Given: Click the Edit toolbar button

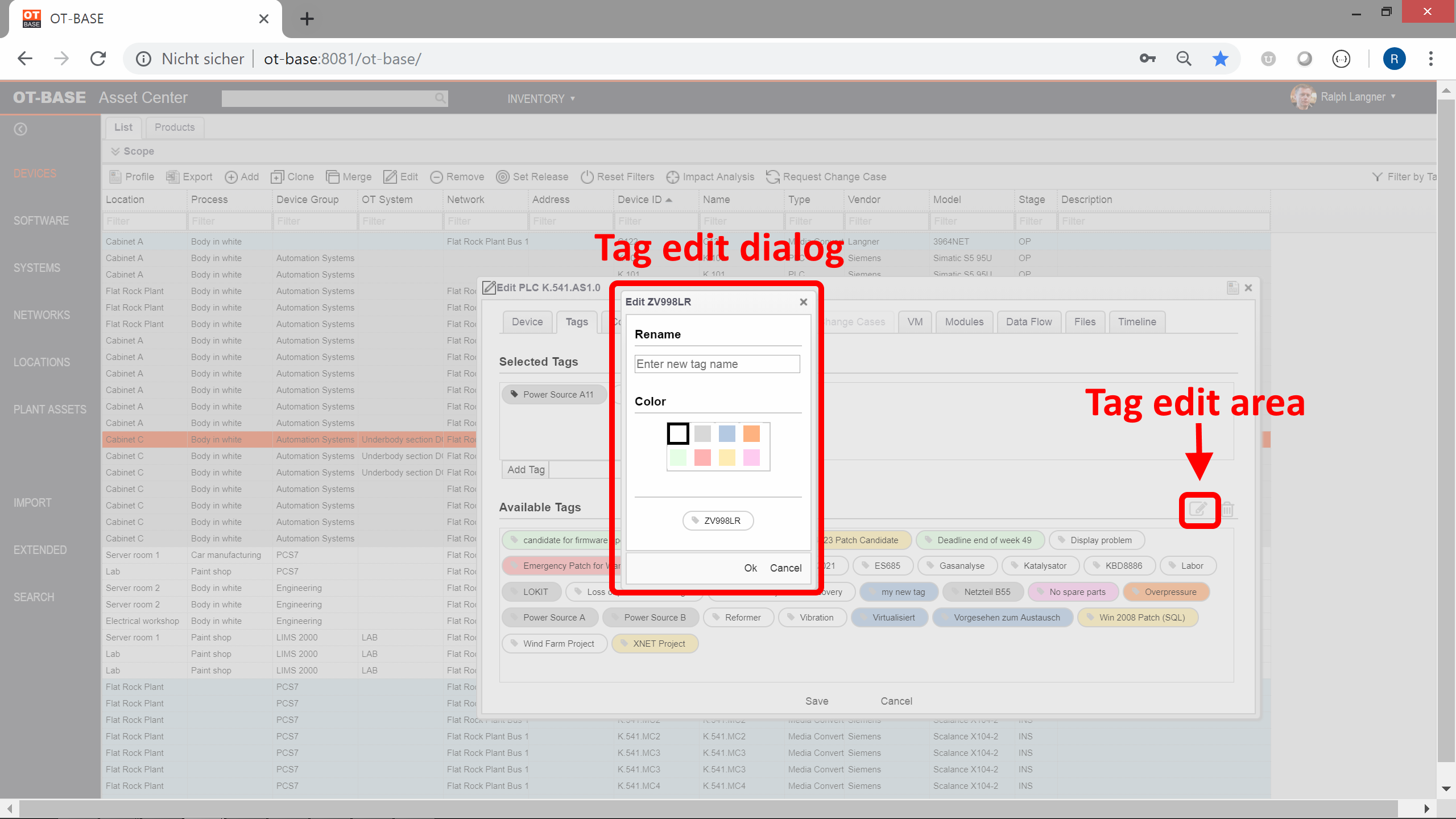Looking at the screenshot, I should click(x=401, y=177).
